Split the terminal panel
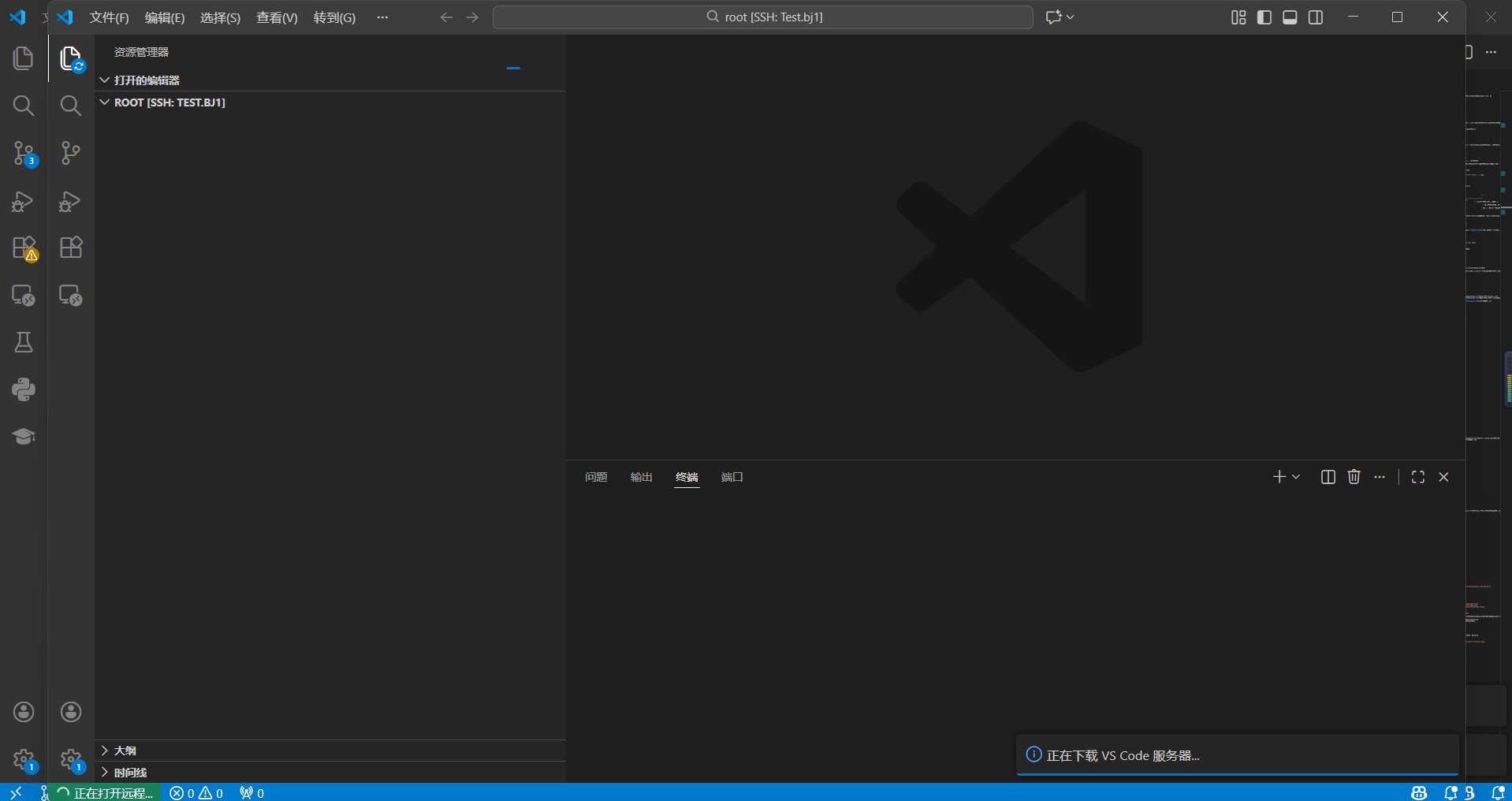The height and width of the screenshot is (801, 1512). [x=1328, y=477]
